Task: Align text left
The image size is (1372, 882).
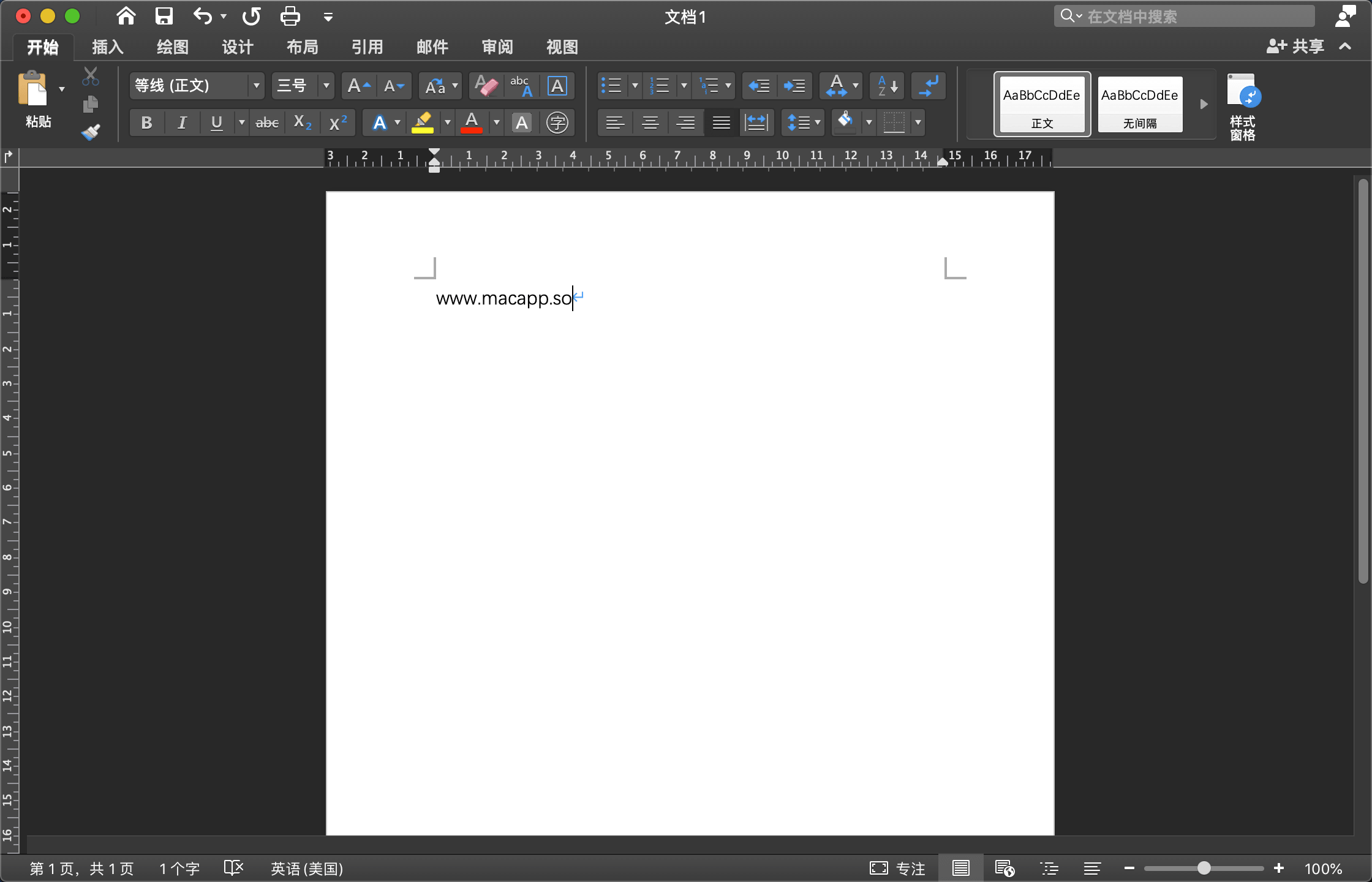Action: (x=615, y=123)
